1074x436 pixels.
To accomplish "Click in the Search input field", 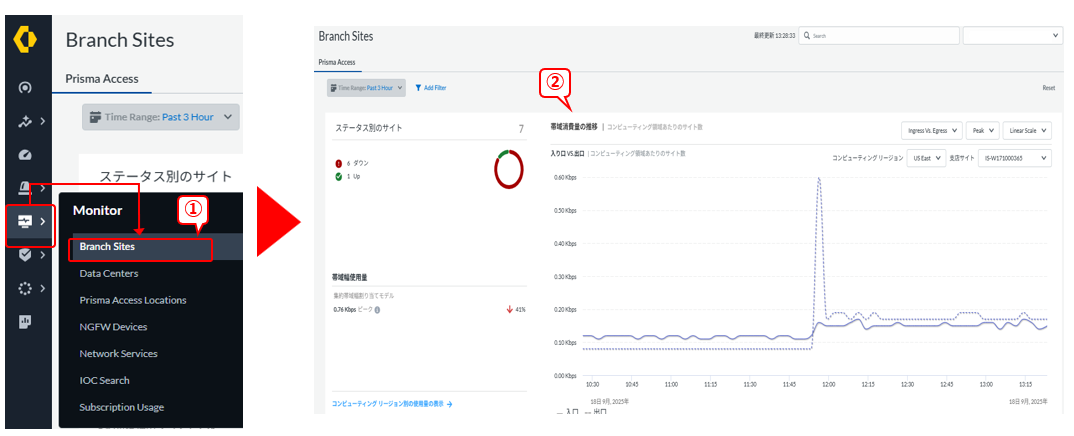I will click(x=880, y=35).
